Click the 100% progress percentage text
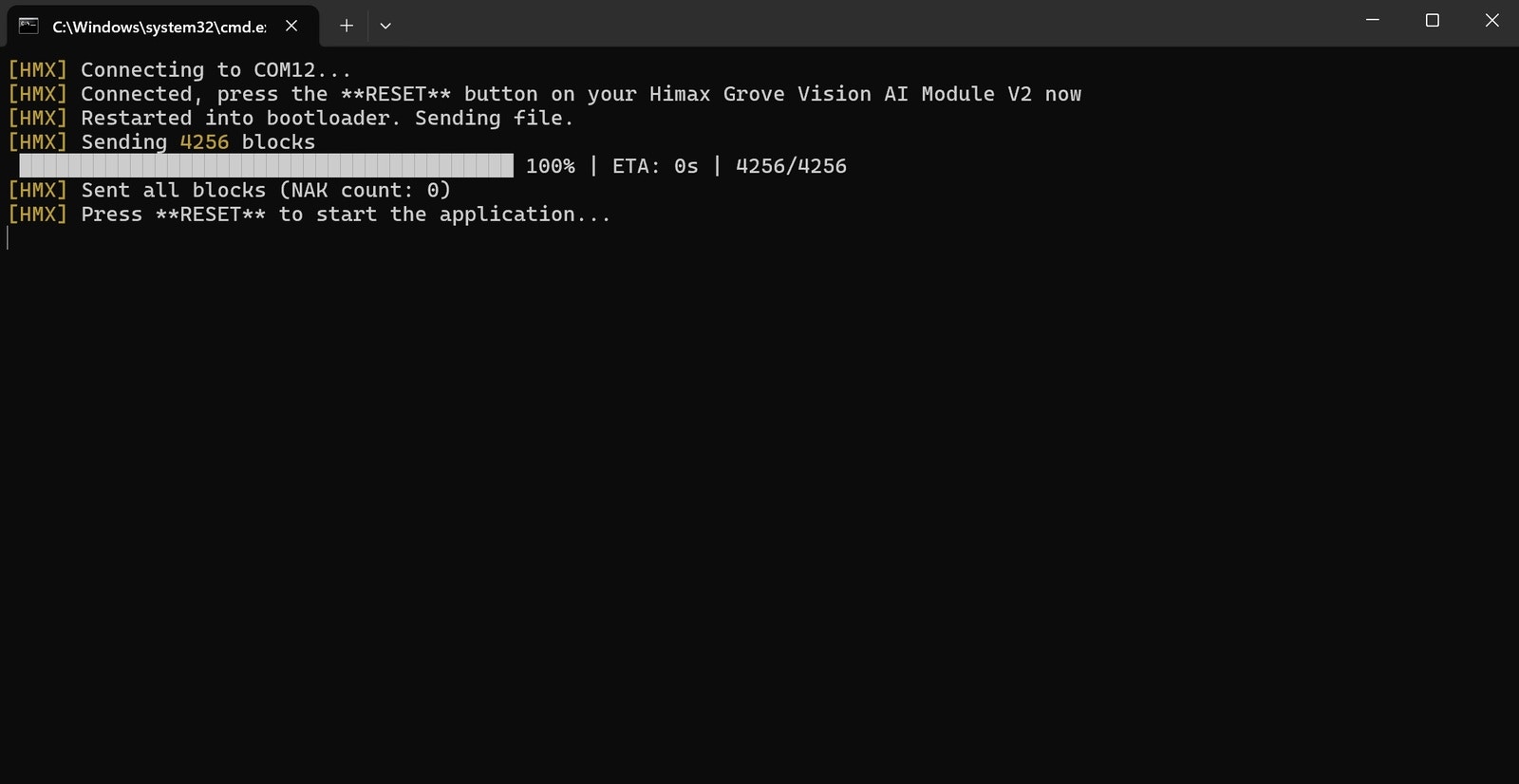This screenshot has width=1519, height=784. [551, 166]
